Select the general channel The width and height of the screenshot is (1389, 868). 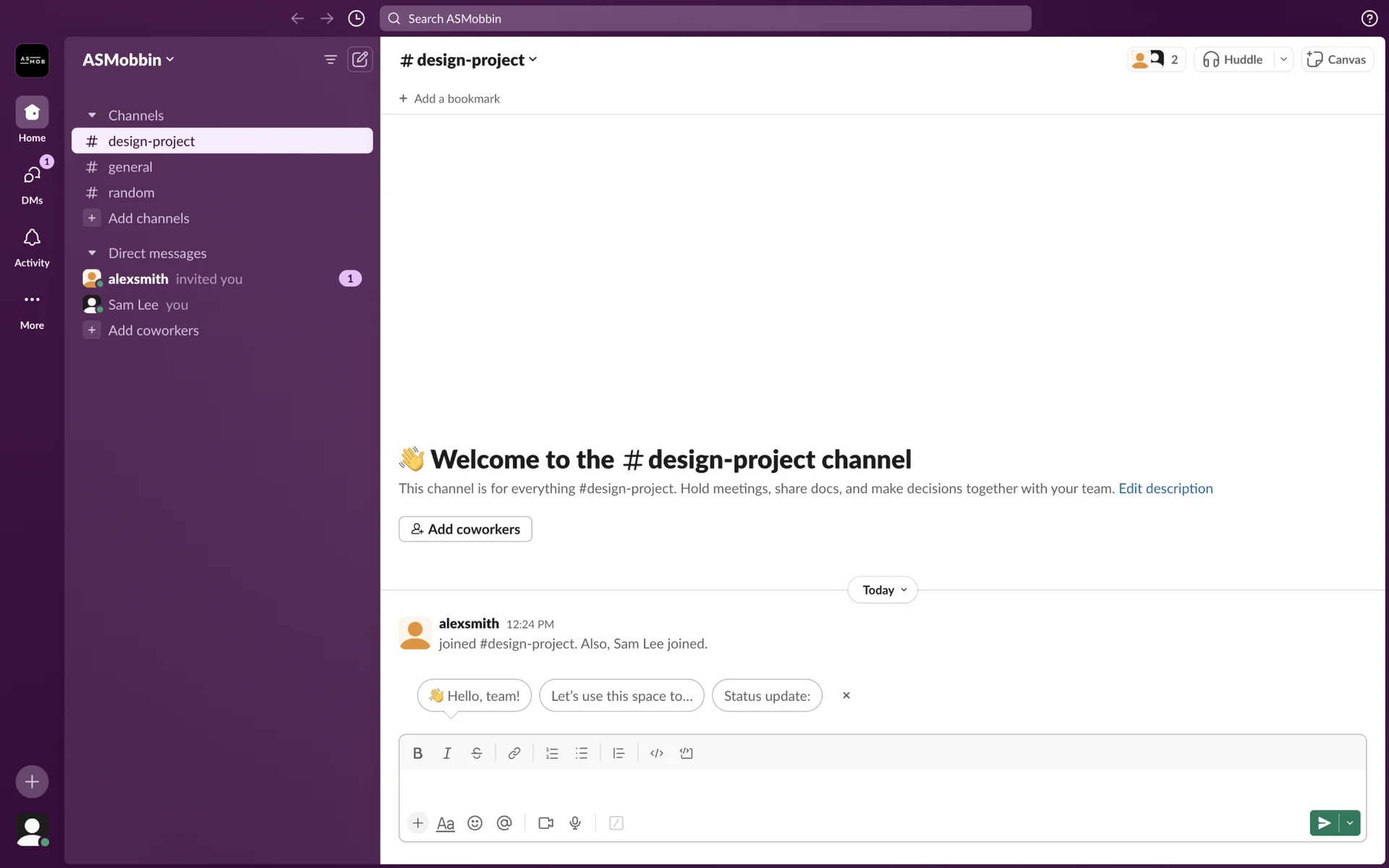coord(130,167)
